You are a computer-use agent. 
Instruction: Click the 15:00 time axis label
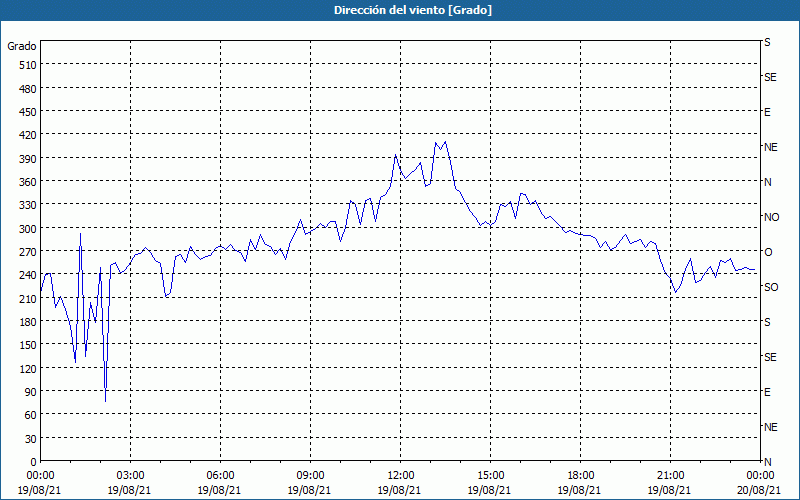click(x=490, y=476)
